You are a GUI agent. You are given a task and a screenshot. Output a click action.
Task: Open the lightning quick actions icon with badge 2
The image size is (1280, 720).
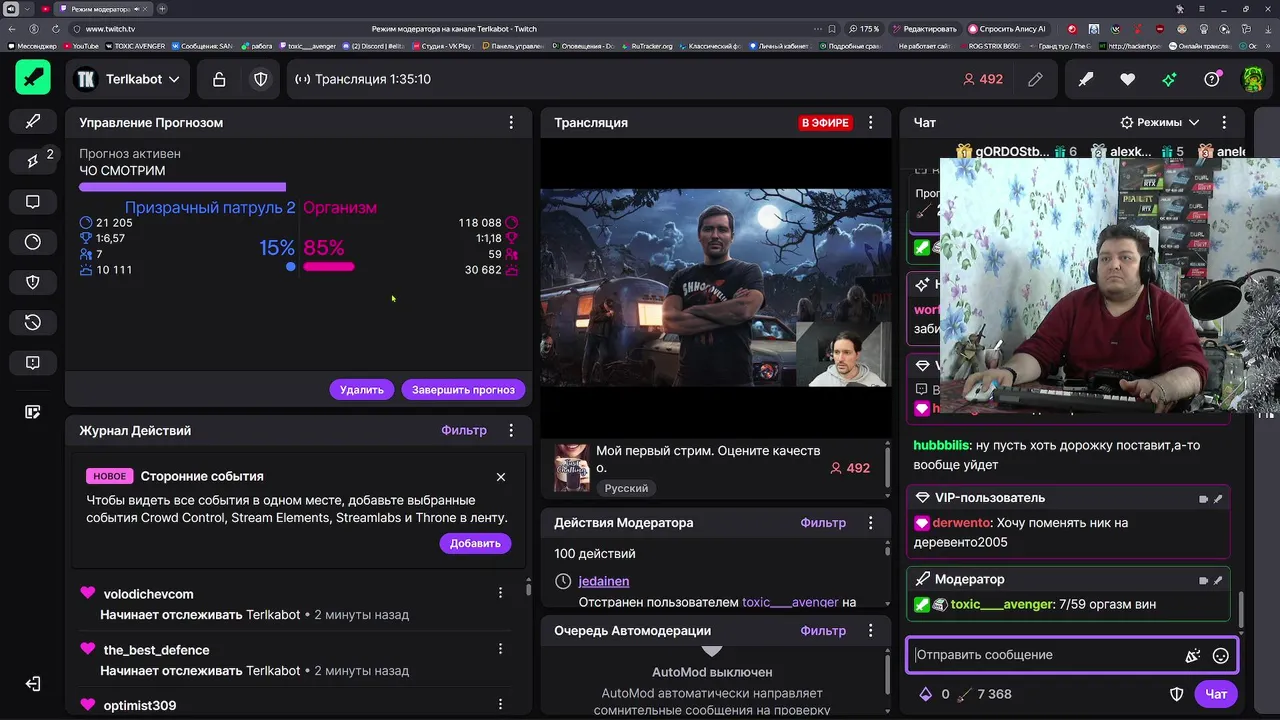[33, 161]
